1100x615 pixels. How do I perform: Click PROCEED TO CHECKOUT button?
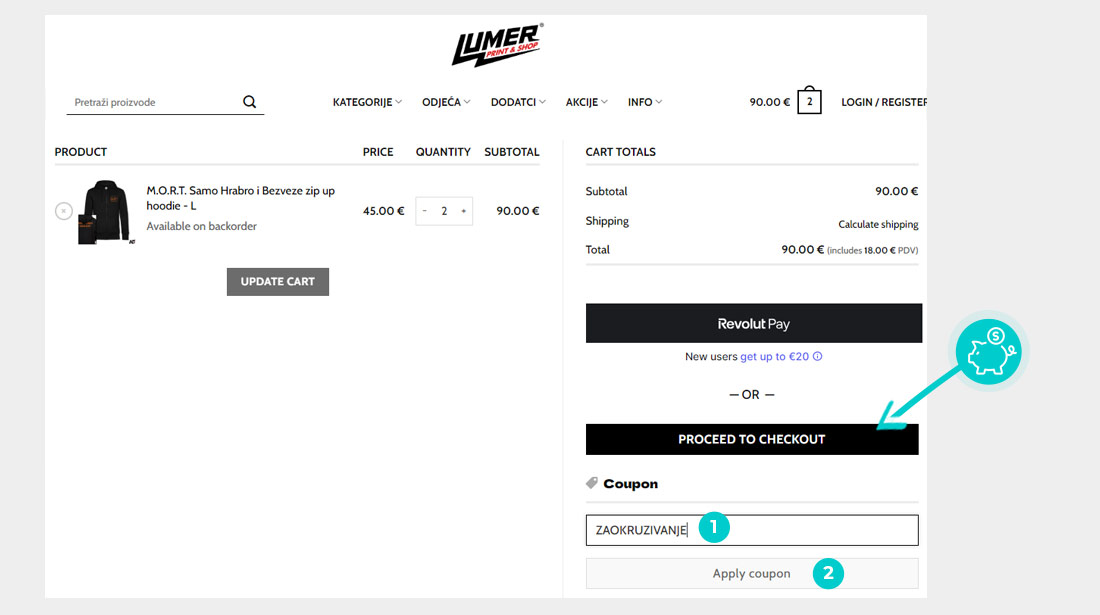751,439
